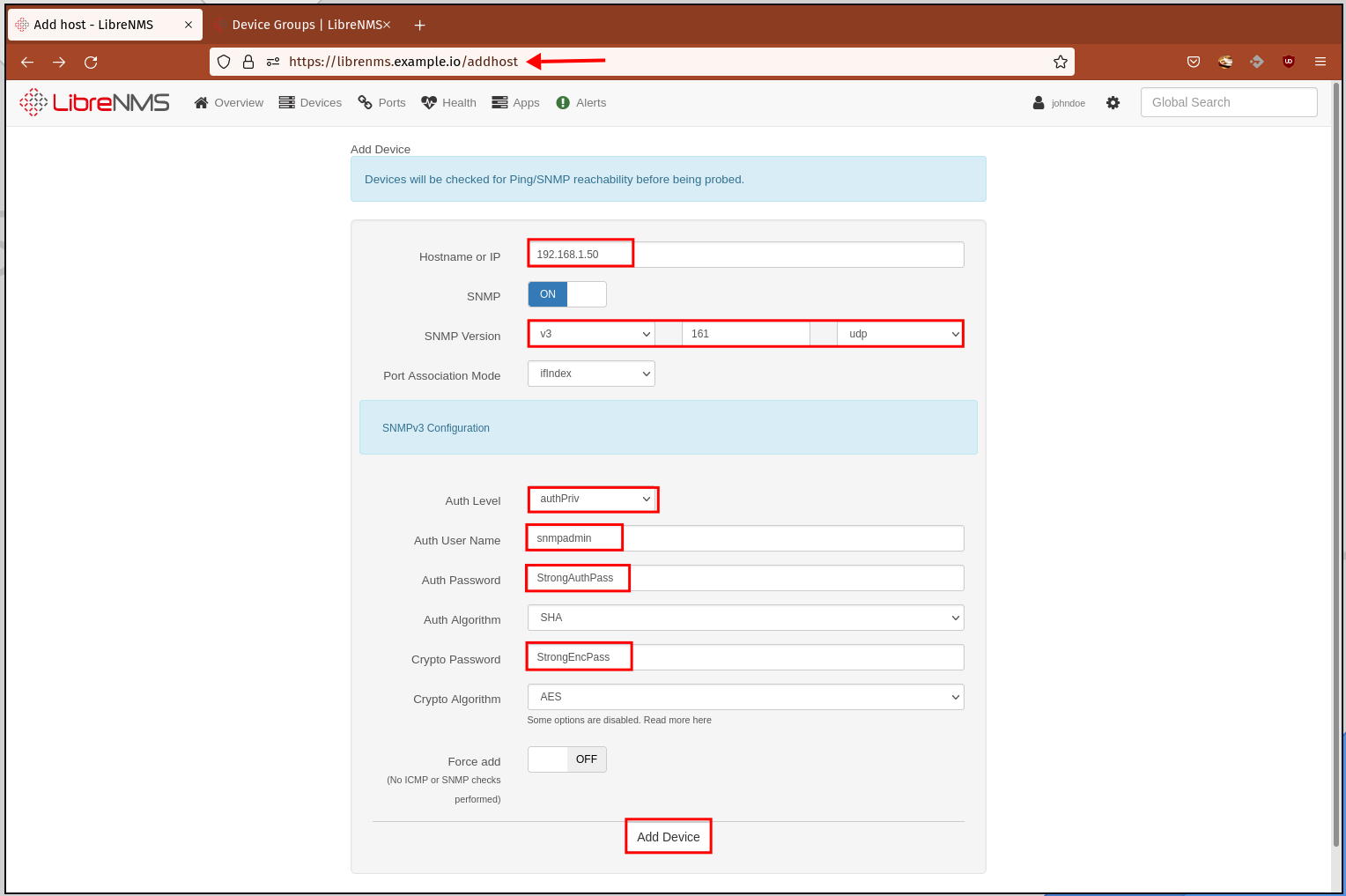Open the Apps menu
Image resolution: width=1346 pixels, height=896 pixels.
(515, 103)
